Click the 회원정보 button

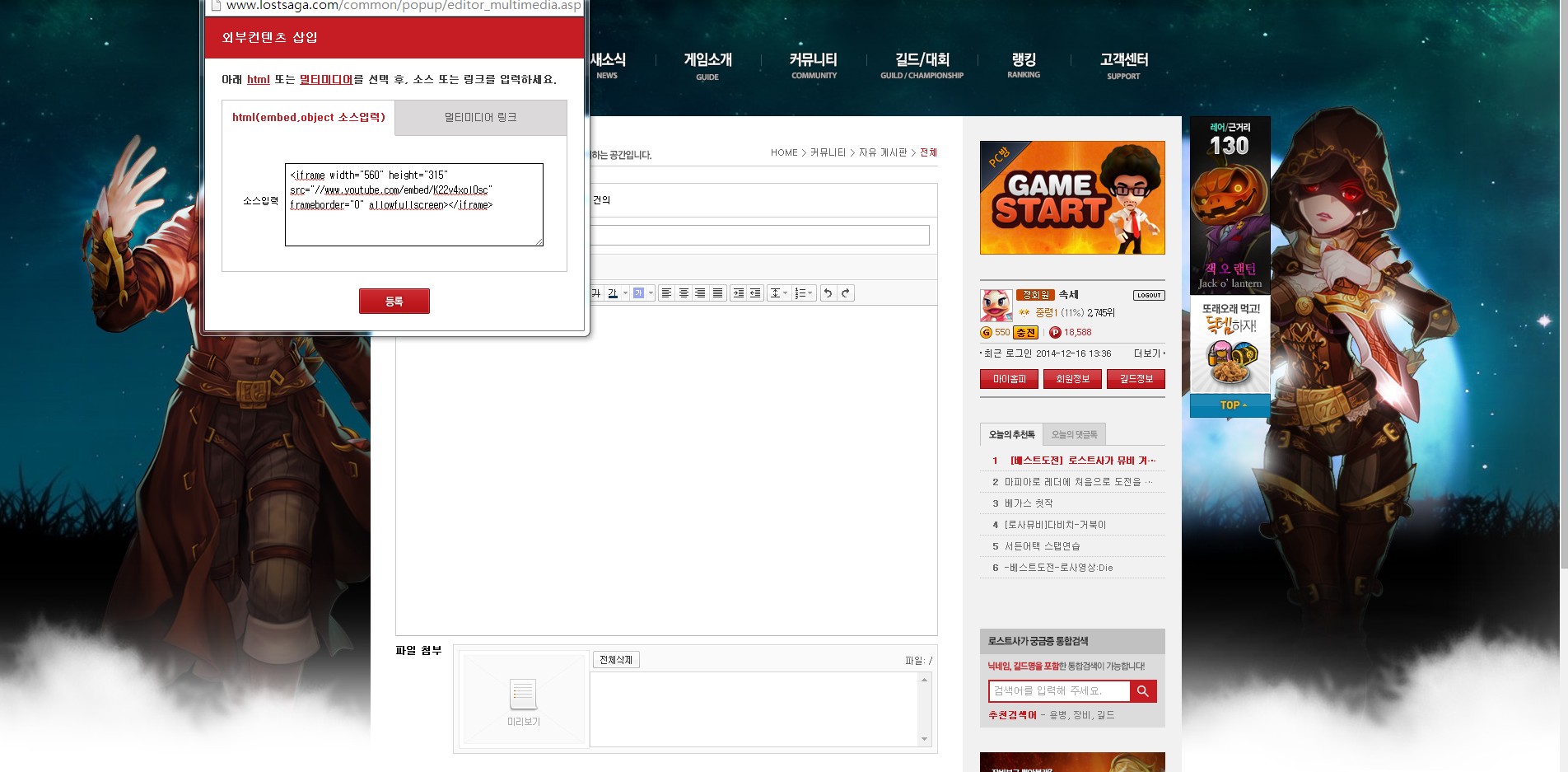[x=1072, y=379]
